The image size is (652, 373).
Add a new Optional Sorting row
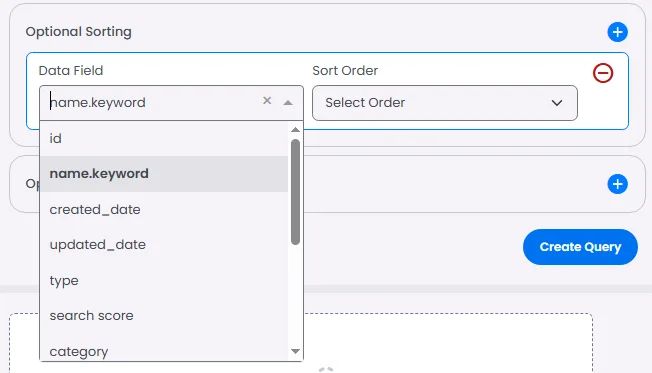tap(617, 32)
